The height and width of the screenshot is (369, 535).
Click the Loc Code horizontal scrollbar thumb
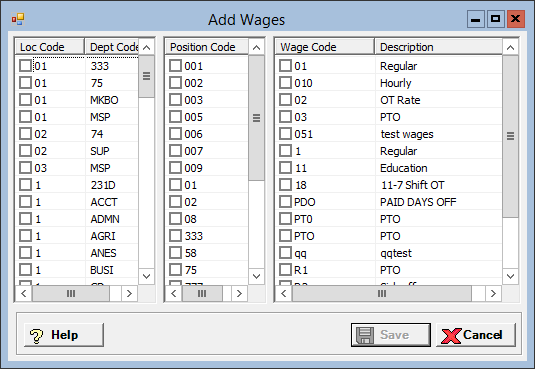click(71, 294)
